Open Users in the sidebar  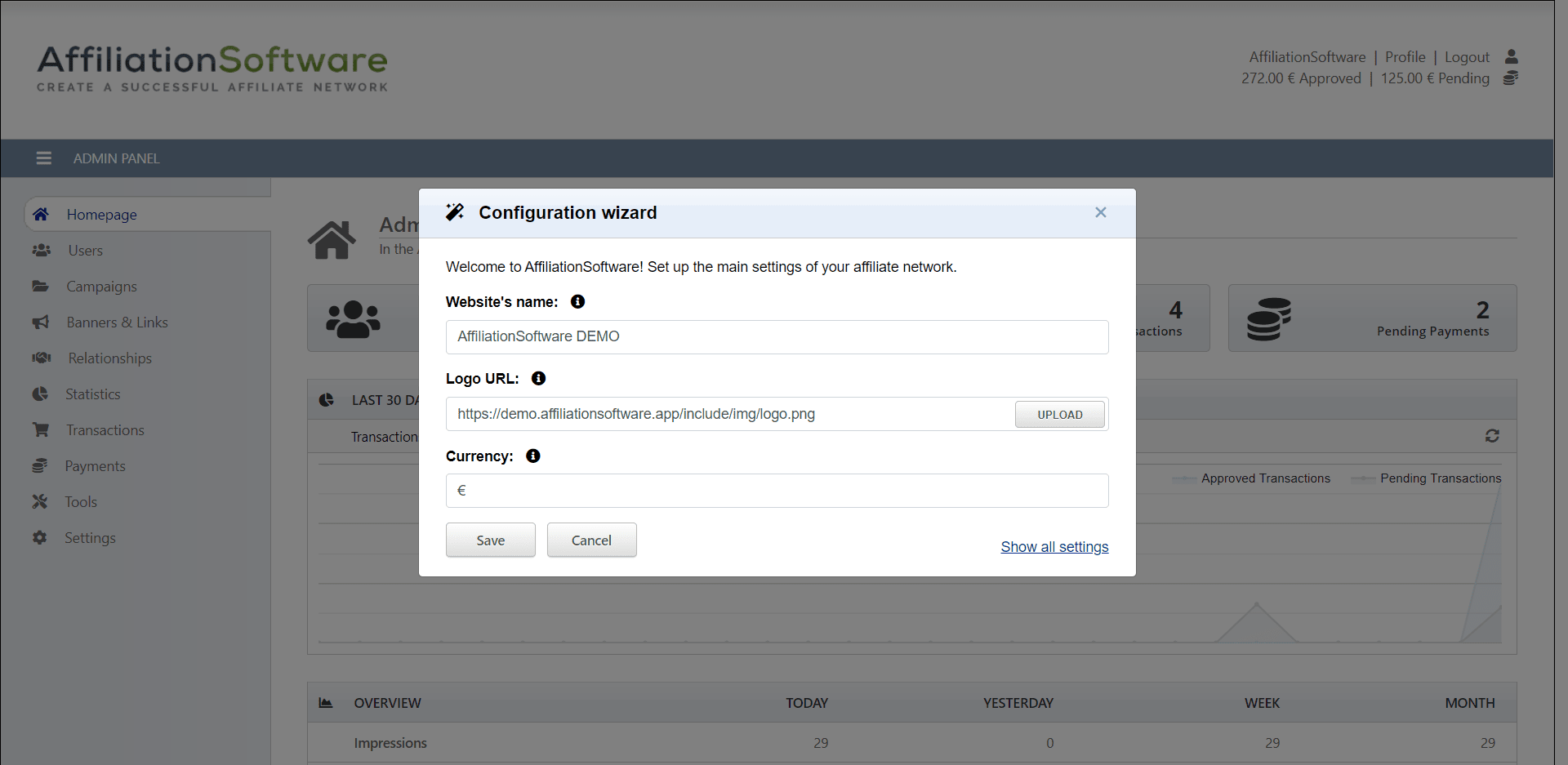coord(85,251)
